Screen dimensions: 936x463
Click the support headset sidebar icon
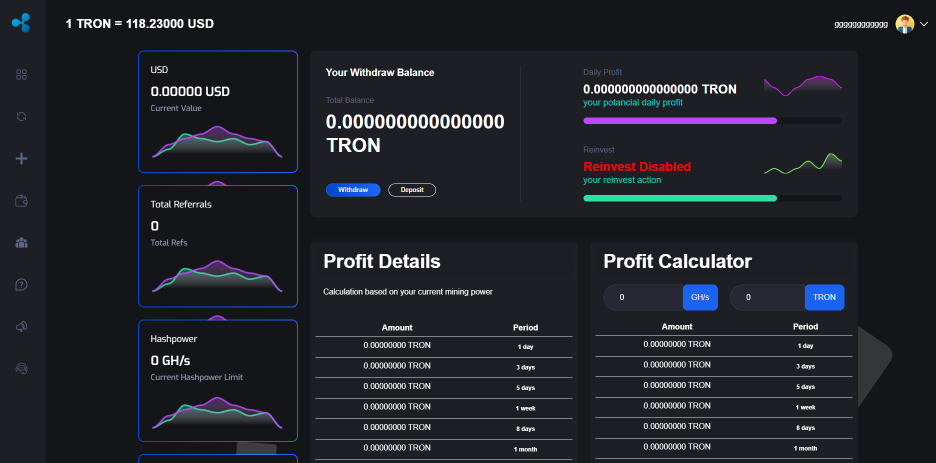pyautogui.click(x=21, y=369)
